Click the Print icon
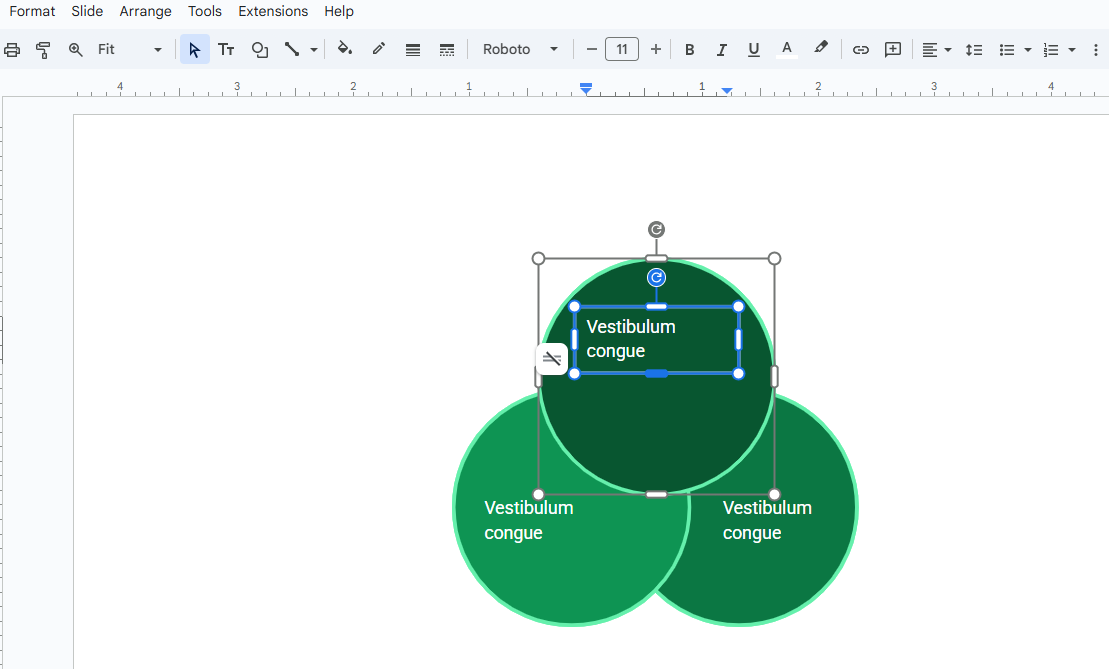The width and height of the screenshot is (1109, 669). tap(12, 49)
